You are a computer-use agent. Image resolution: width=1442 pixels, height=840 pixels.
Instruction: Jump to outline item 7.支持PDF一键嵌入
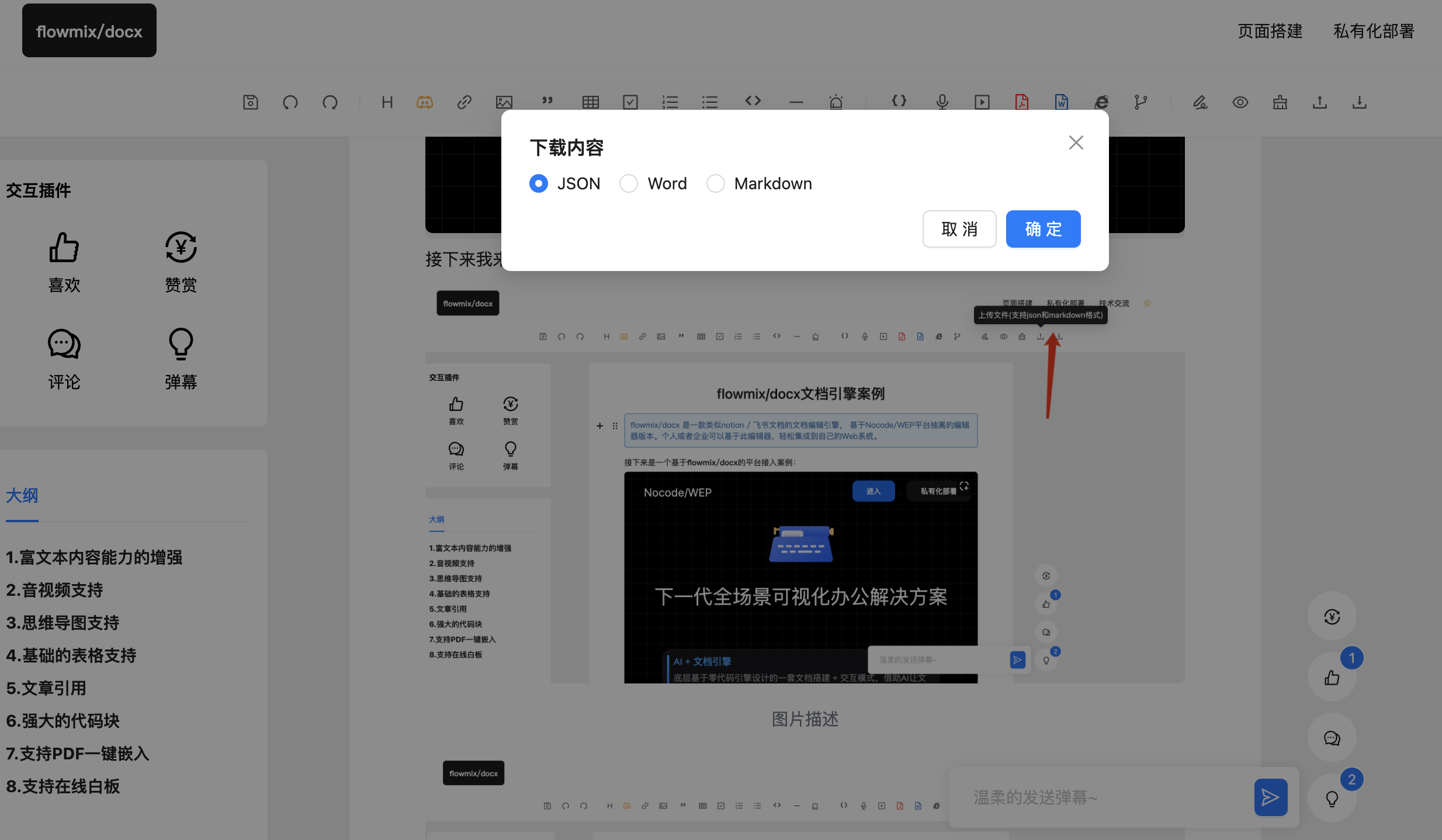point(78,754)
